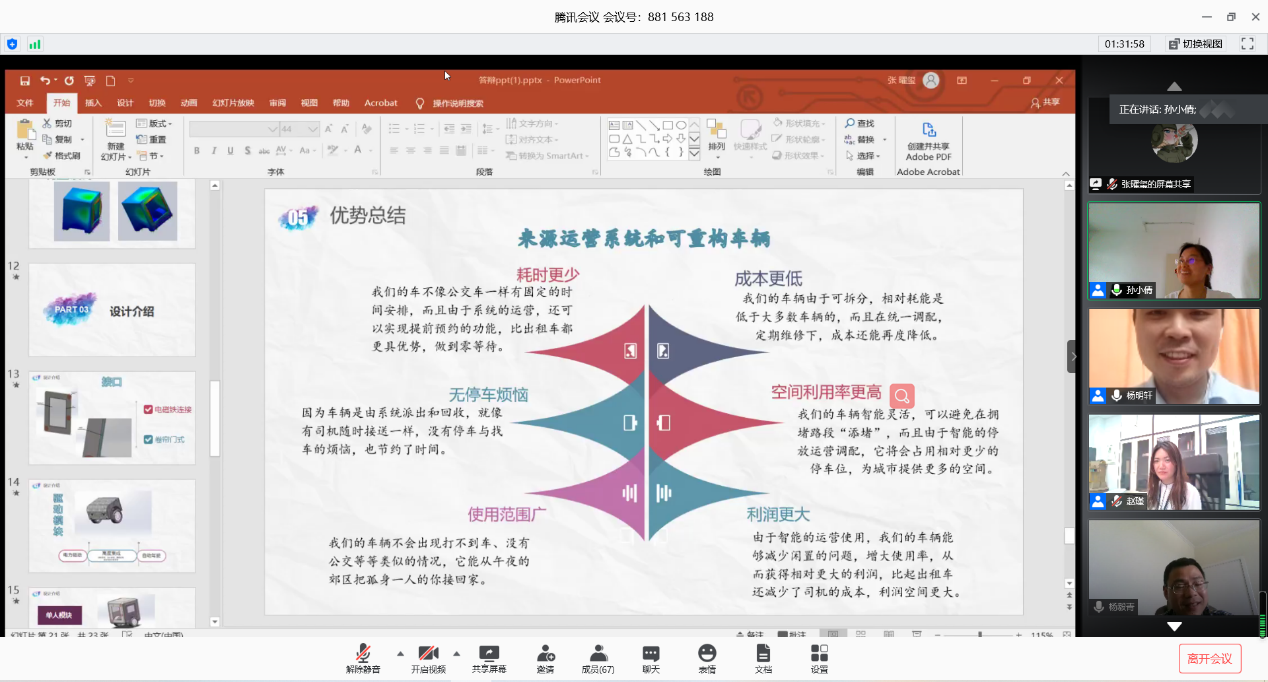Open the 聊天 chat panel
The height and width of the screenshot is (682, 1268).
point(651,656)
